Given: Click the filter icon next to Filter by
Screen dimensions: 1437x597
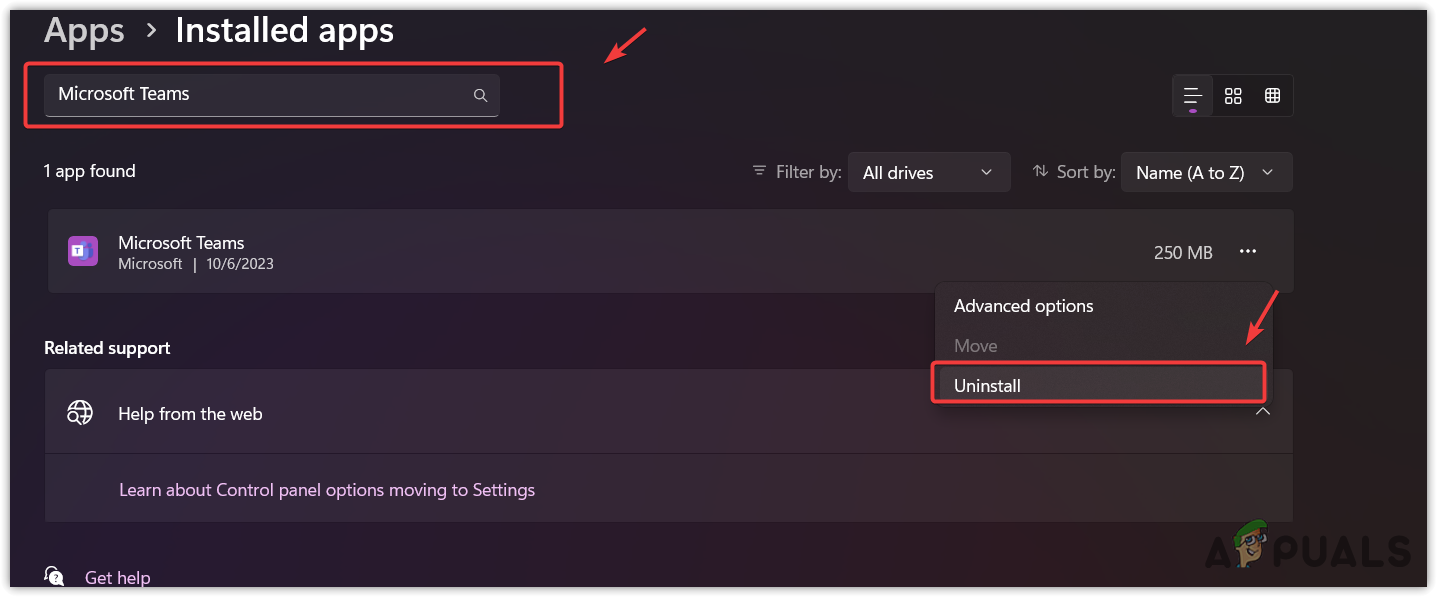Looking at the screenshot, I should pos(760,172).
